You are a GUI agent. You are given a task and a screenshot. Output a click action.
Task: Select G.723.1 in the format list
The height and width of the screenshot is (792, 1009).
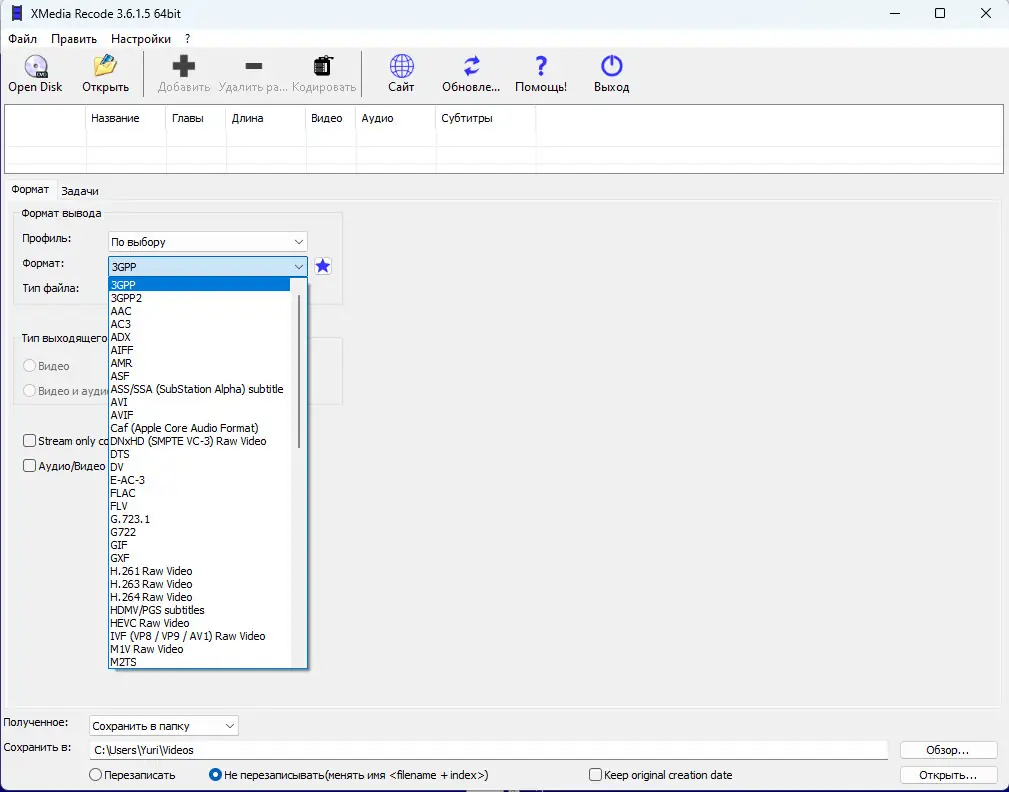199,519
